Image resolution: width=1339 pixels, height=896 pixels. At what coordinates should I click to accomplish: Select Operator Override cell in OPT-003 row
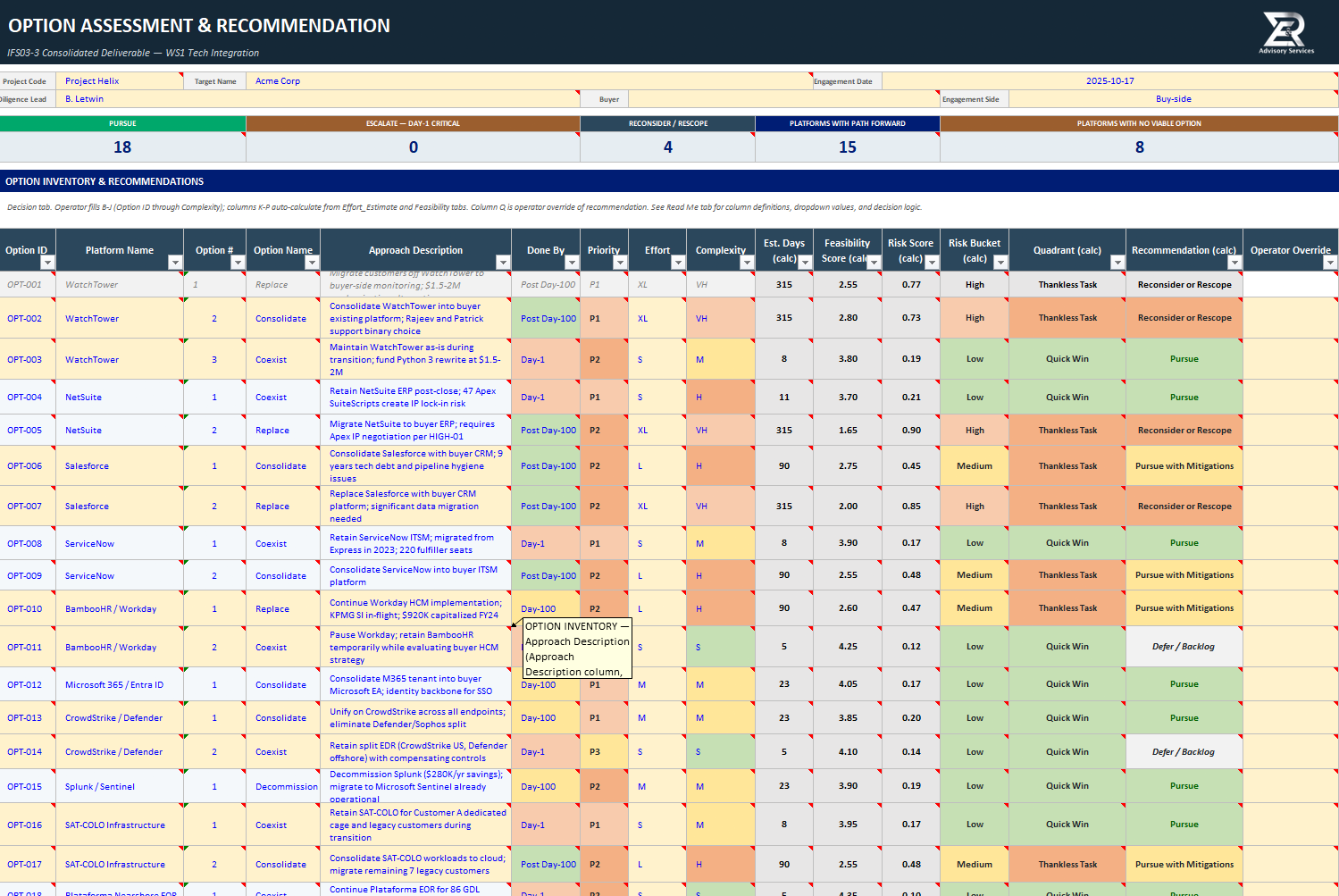click(1291, 359)
